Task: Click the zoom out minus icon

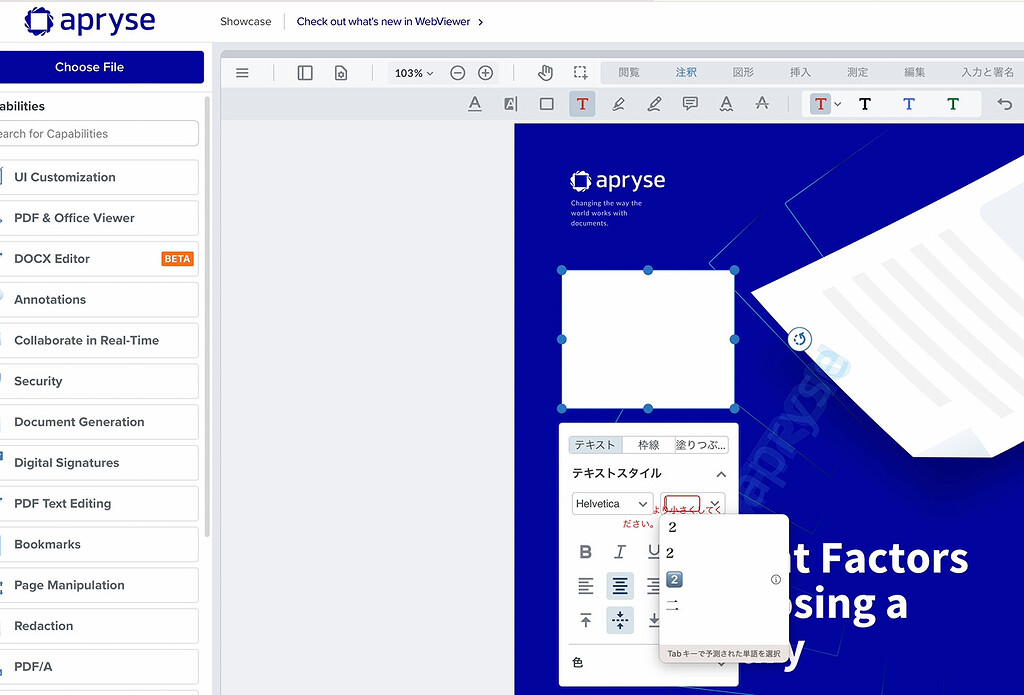Action: coord(457,73)
